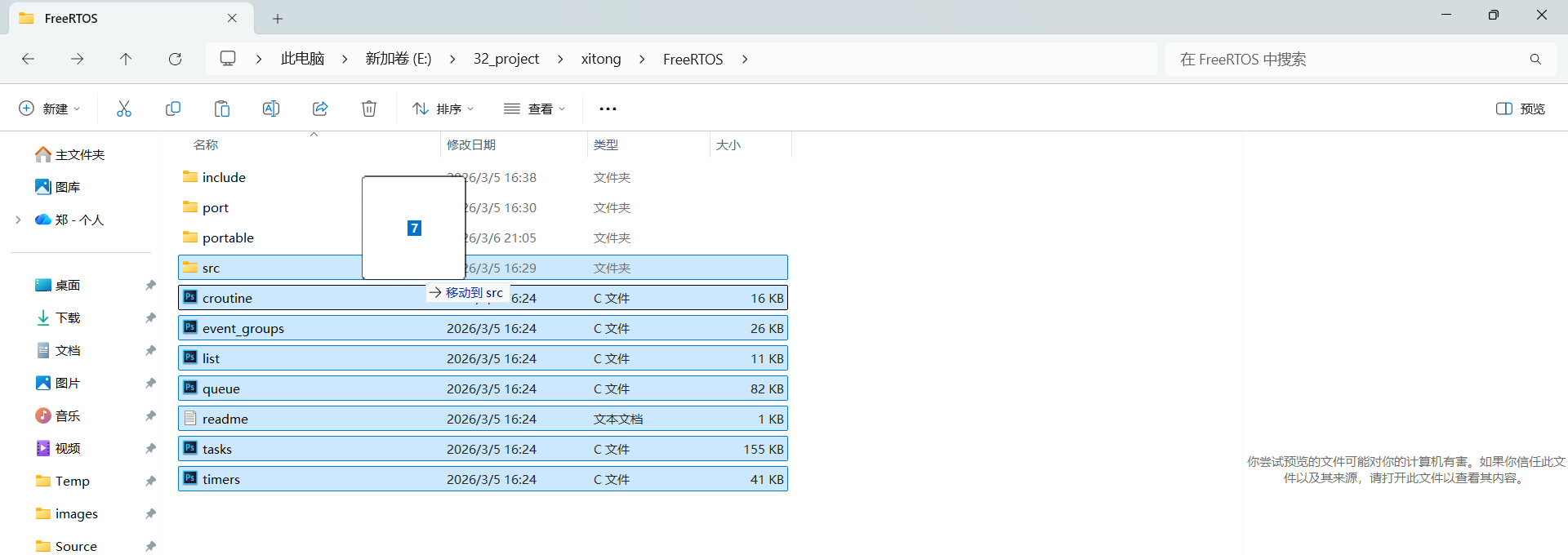Go back to previous folder
Viewport: 1568px width, 555px height.
28,59
